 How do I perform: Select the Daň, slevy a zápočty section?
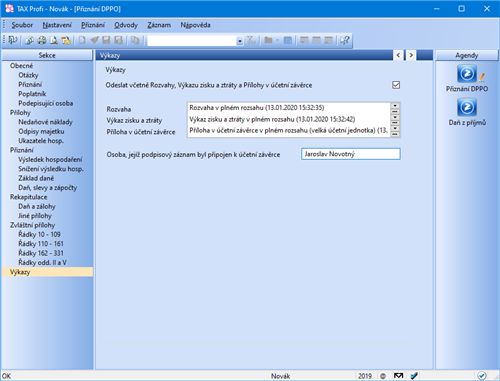tap(48, 187)
